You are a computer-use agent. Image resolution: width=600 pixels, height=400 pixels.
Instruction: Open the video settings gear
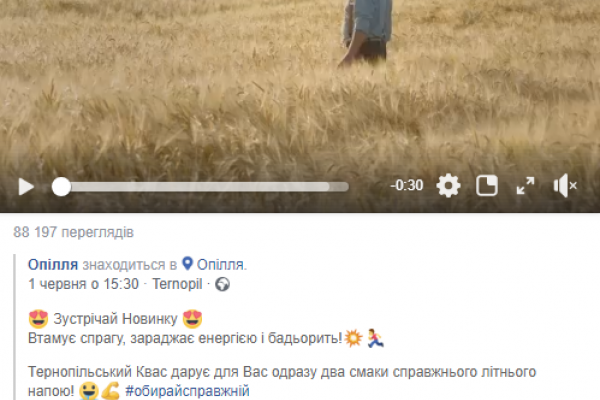pyautogui.click(x=448, y=186)
